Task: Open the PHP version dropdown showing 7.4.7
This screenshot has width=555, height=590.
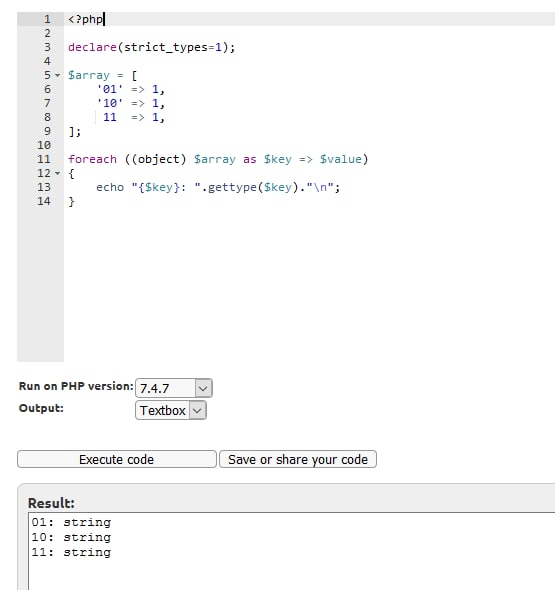Action: point(174,388)
